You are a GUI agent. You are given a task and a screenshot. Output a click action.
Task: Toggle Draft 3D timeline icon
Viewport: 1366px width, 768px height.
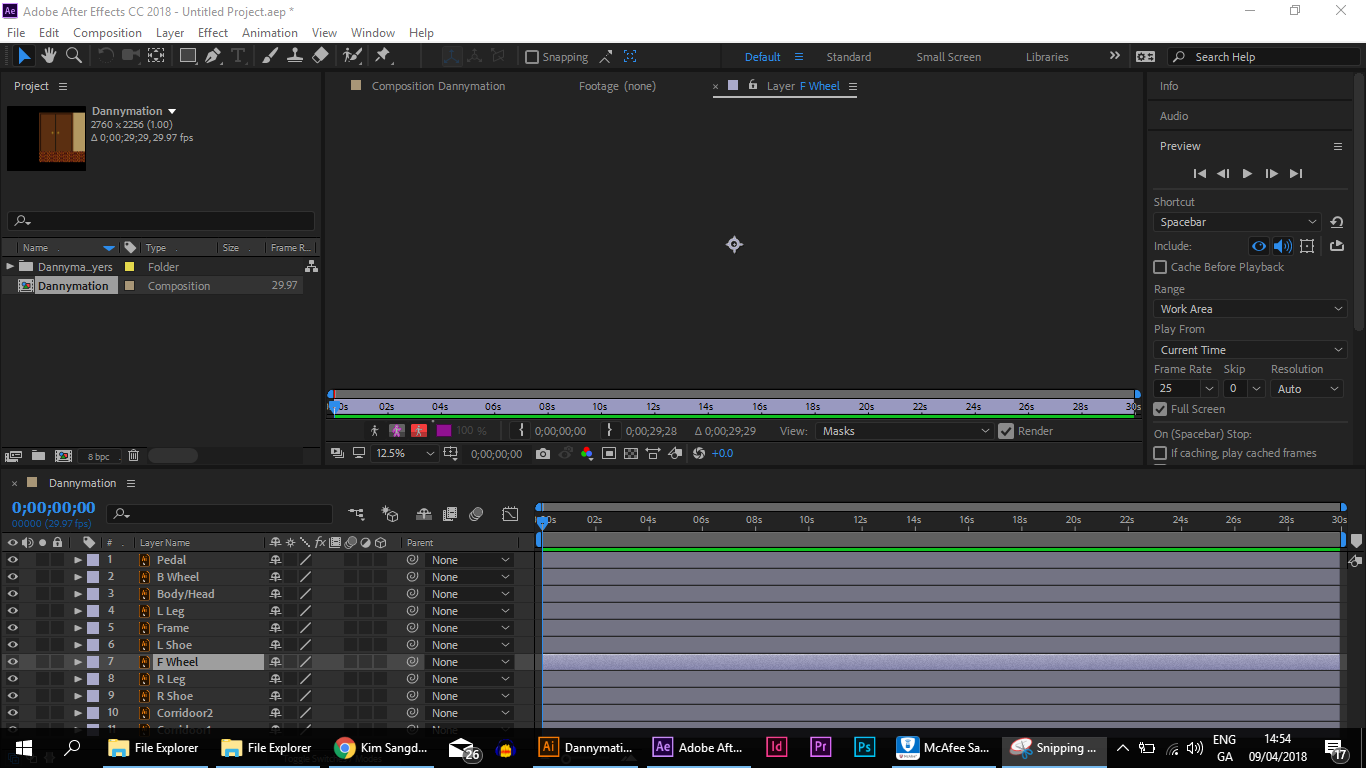click(390, 514)
